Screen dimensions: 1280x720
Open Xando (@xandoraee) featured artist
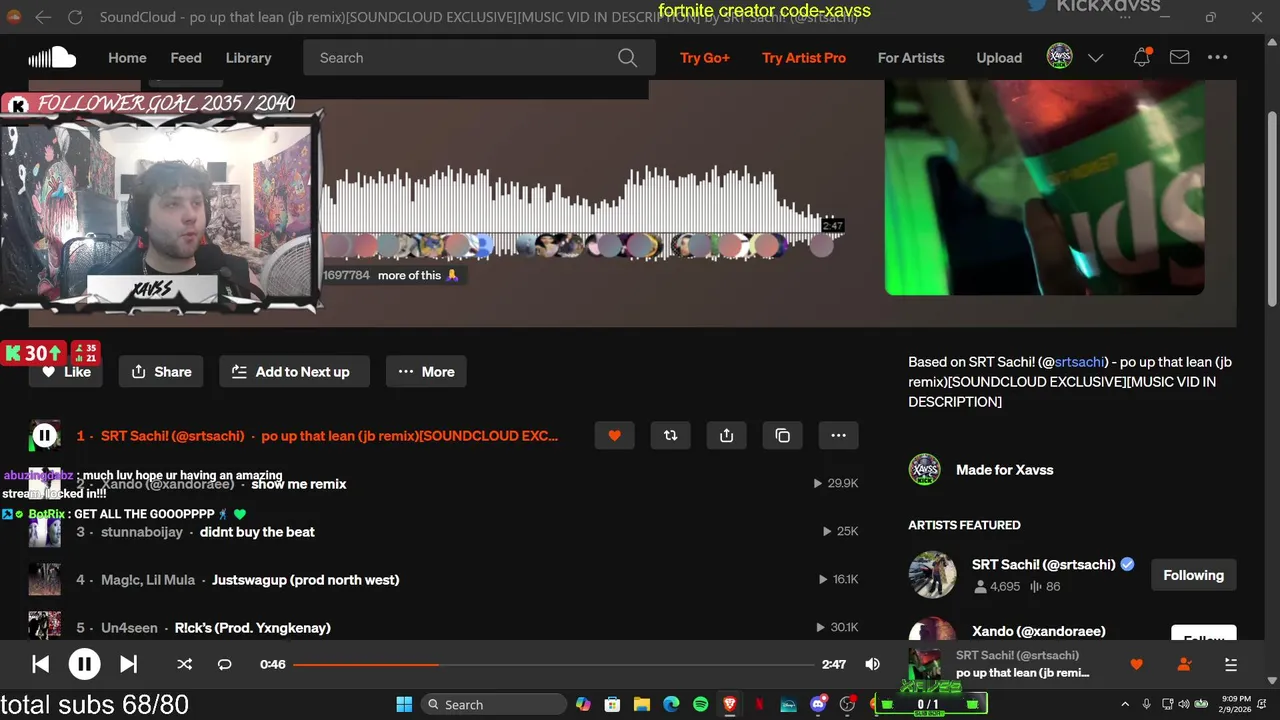tap(1038, 631)
